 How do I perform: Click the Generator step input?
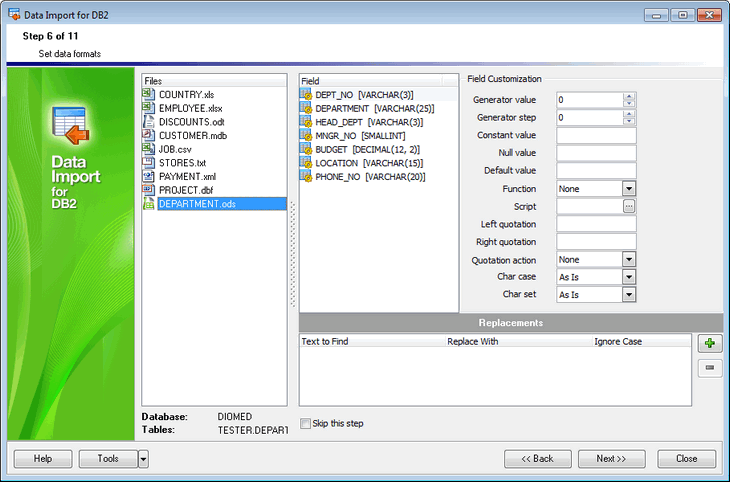589,117
